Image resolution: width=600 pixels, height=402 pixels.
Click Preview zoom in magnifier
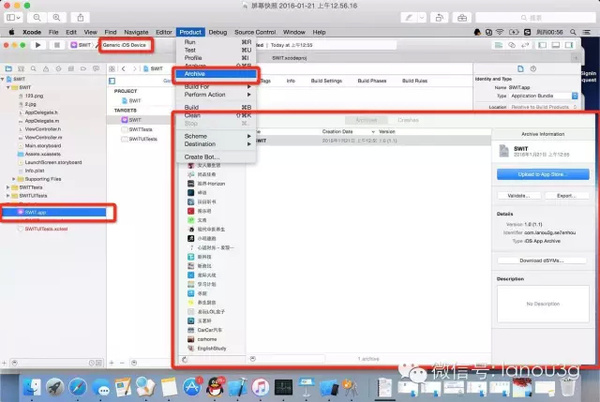point(56,18)
